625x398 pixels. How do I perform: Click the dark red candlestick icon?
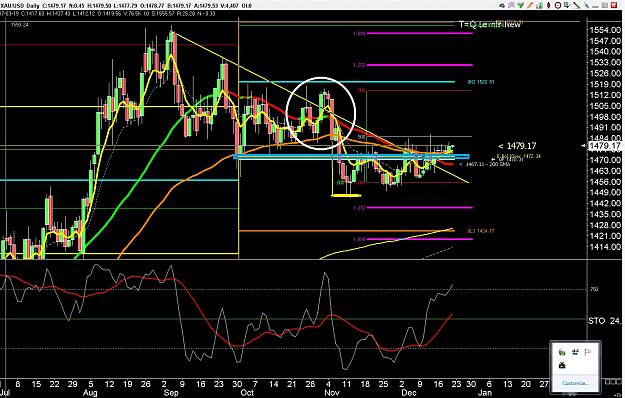click(x=548, y=5)
